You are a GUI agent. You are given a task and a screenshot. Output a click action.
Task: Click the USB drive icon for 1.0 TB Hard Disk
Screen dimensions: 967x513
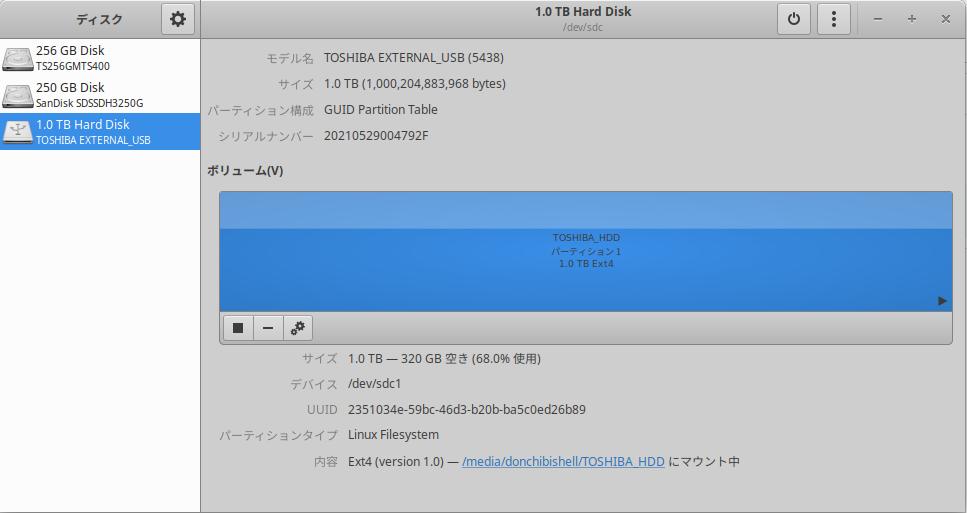(x=18, y=132)
